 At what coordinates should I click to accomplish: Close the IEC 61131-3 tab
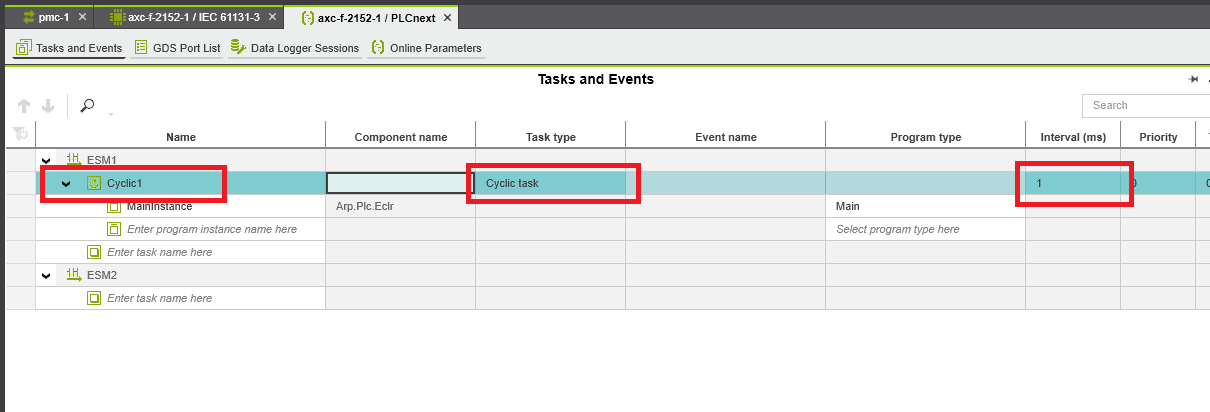(x=272, y=17)
